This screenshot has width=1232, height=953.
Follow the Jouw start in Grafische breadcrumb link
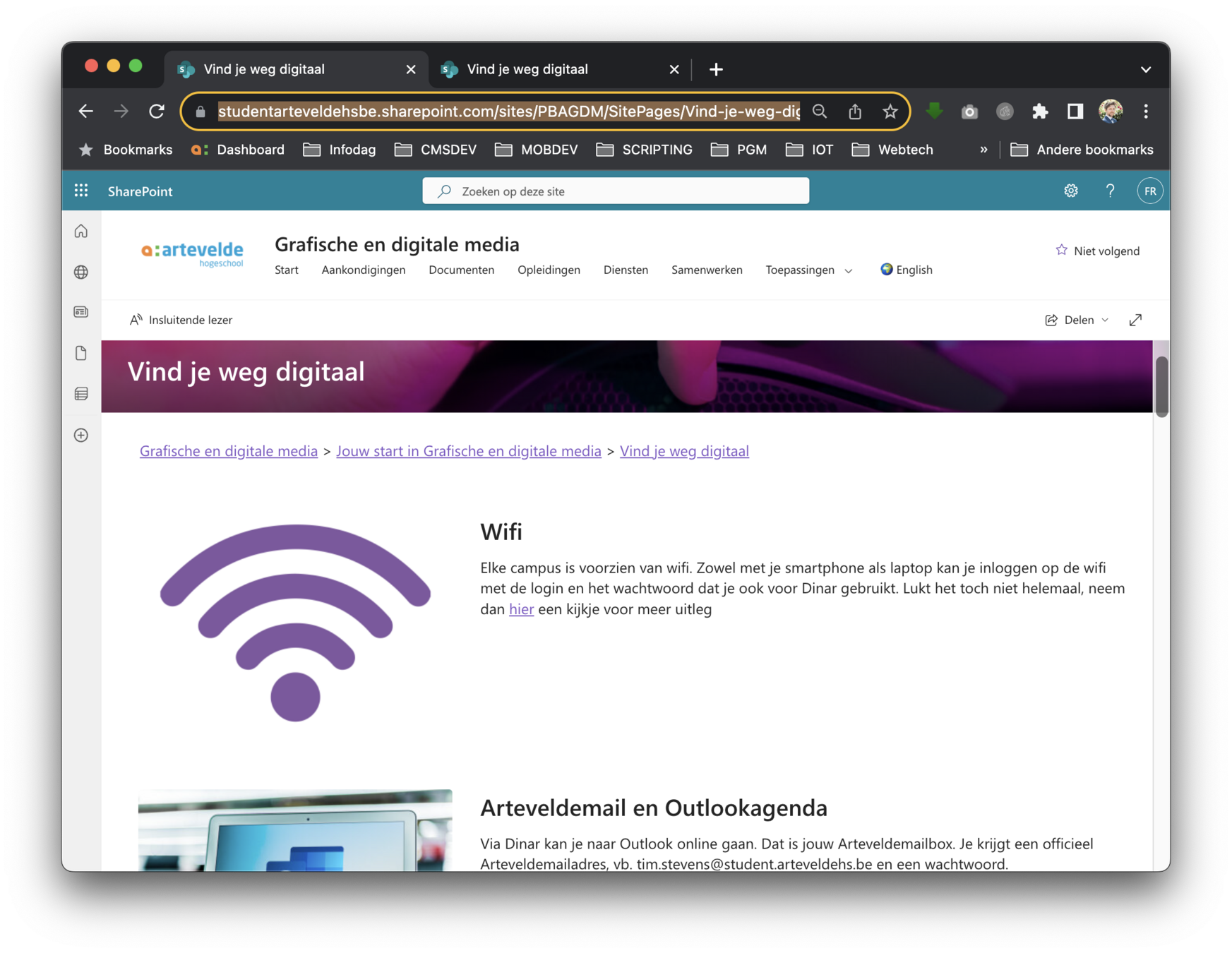pos(469,450)
